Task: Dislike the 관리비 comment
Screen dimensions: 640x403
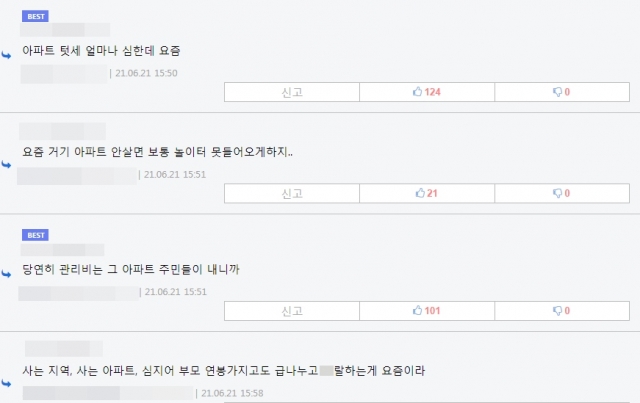Action: pyautogui.click(x=562, y=311)
